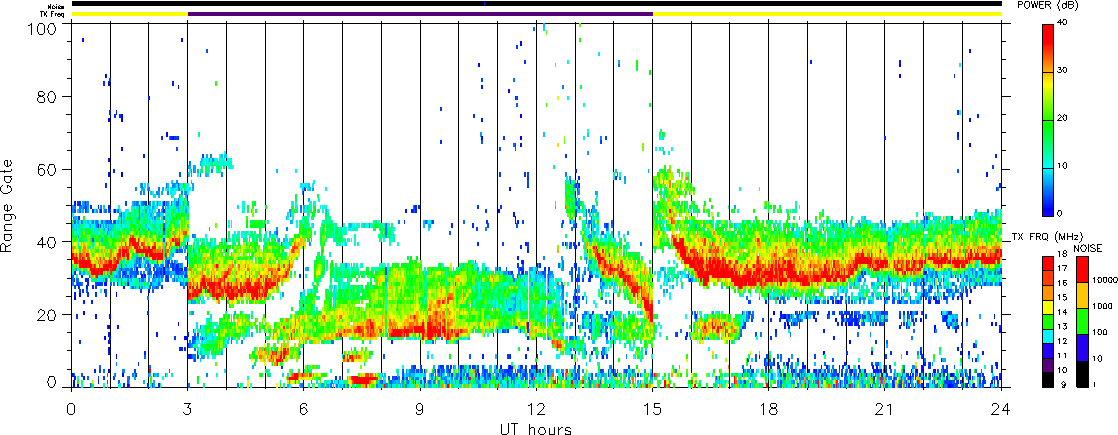Pick the orange swatch in the NOISE legend
Viewport: 1118px width, 435px height.
click(1084, 294)
